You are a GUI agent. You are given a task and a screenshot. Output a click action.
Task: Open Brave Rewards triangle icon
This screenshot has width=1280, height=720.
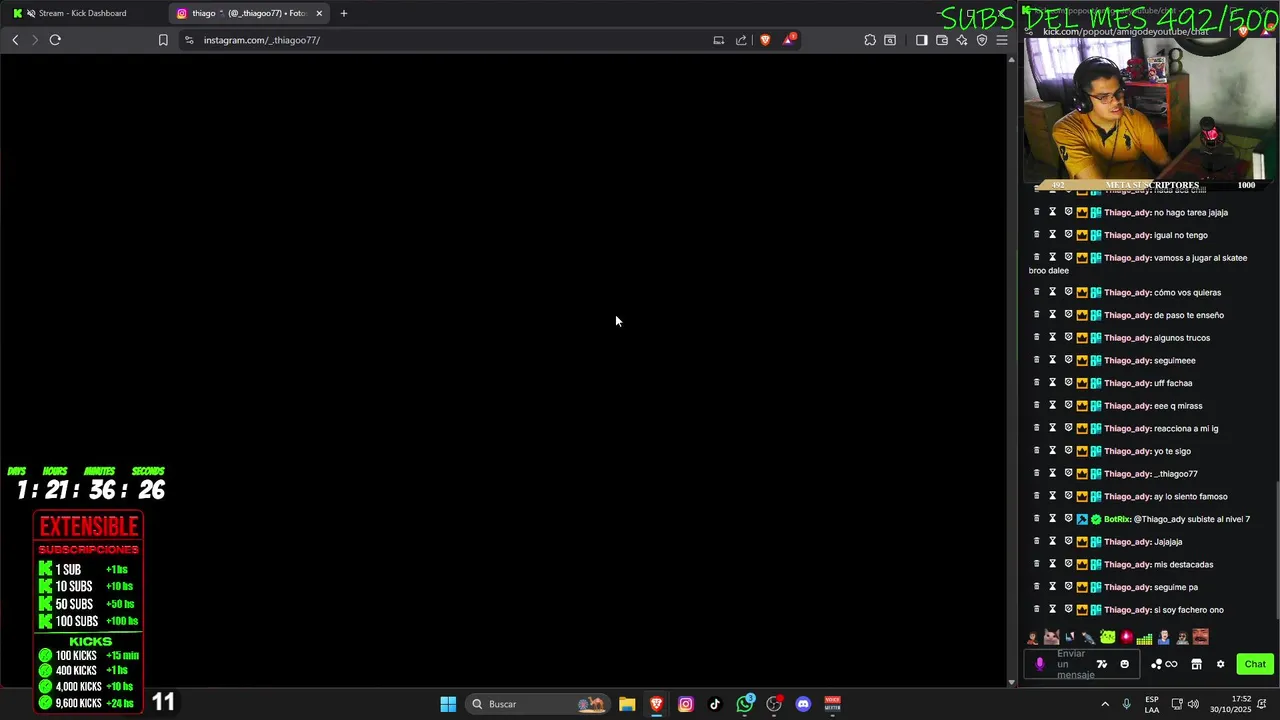click(x=789, y=40)
